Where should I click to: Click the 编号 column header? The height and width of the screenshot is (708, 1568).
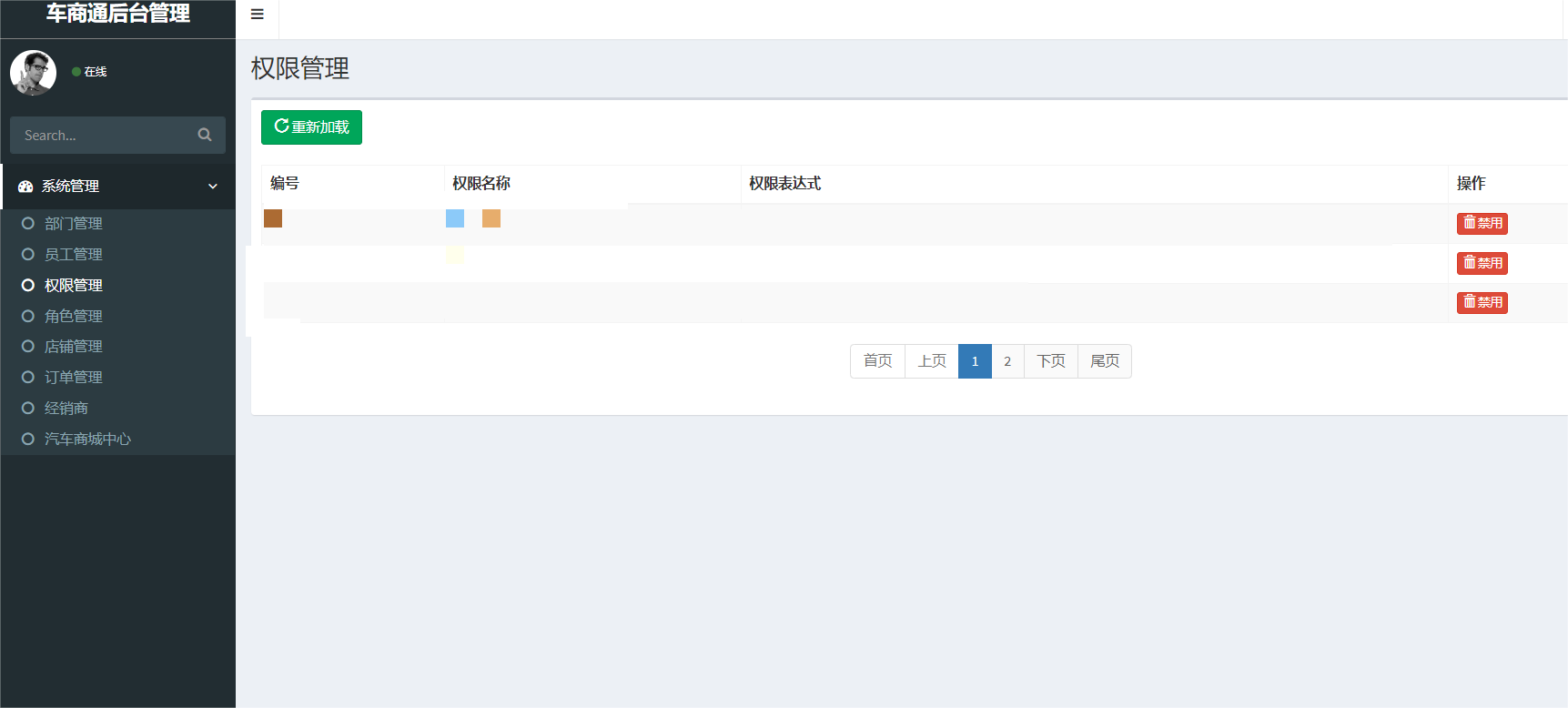tap(285, 183)
